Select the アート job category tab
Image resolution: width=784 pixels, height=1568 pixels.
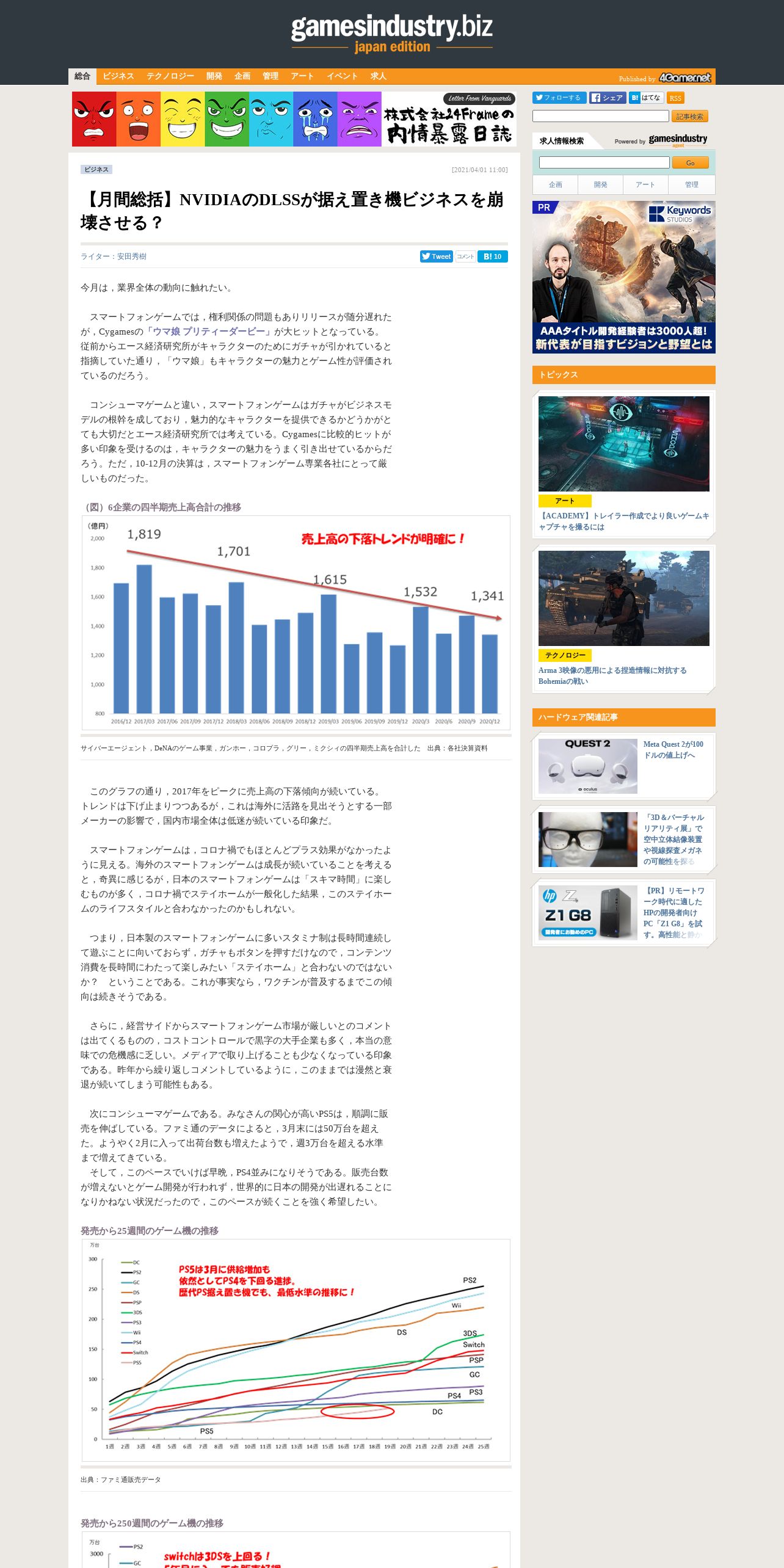tap(645, 184)
